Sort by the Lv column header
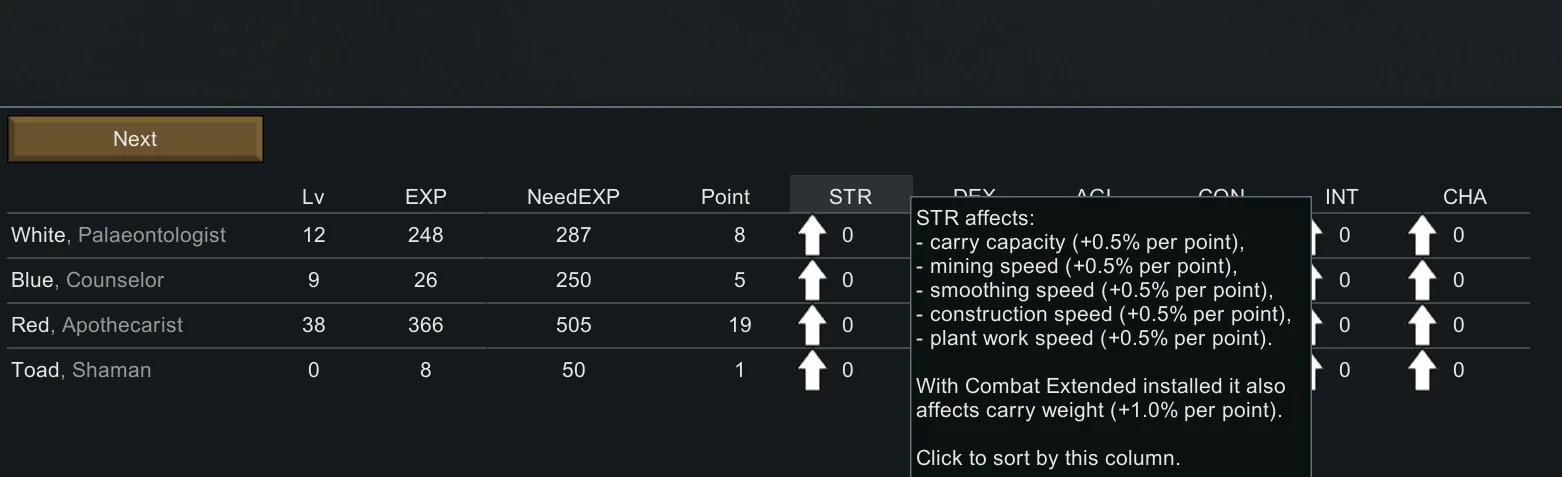1562x477 pixels. pos(313,197)
